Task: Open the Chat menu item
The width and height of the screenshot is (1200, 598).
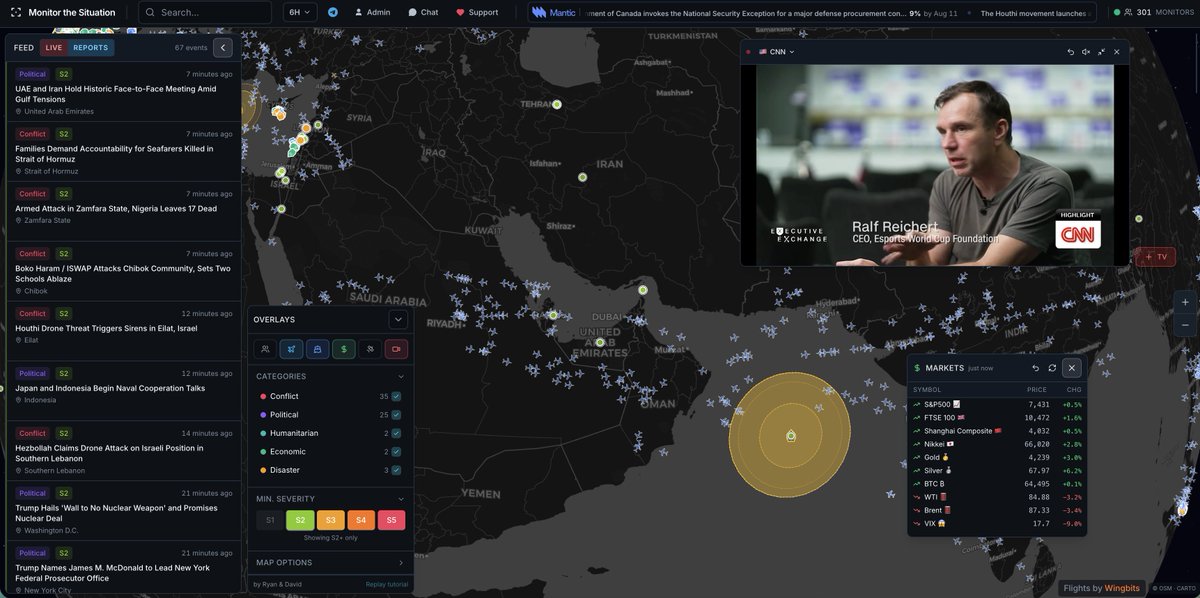Action: coord(423,12)
